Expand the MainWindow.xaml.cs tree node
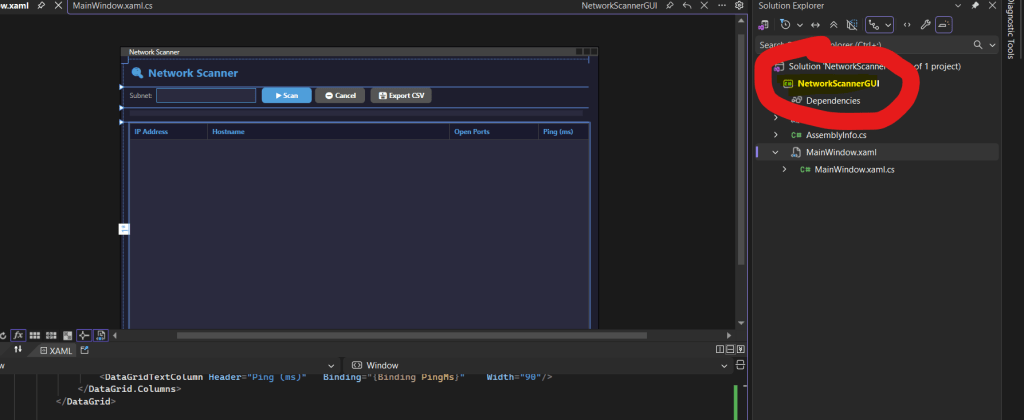Image resolution: width=1024 pixels, height=420 pixels. click(785, 170)
